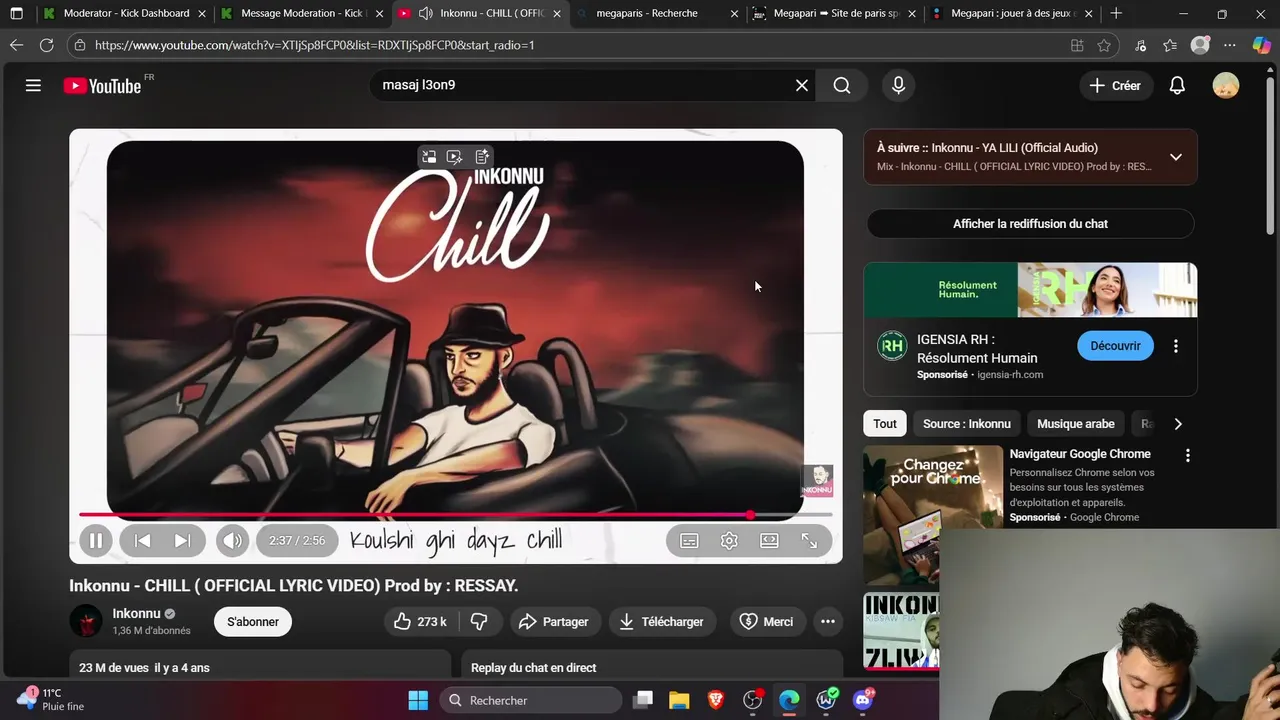Open YouTube notifications bell
The width and height of the screenshot is (1280, 720).
1177,86
